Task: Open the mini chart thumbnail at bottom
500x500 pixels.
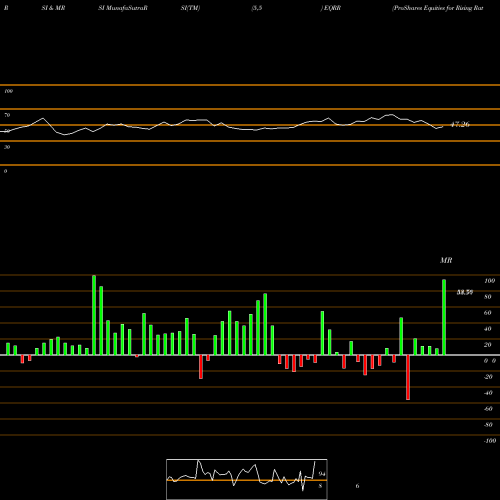Action: 247,479
